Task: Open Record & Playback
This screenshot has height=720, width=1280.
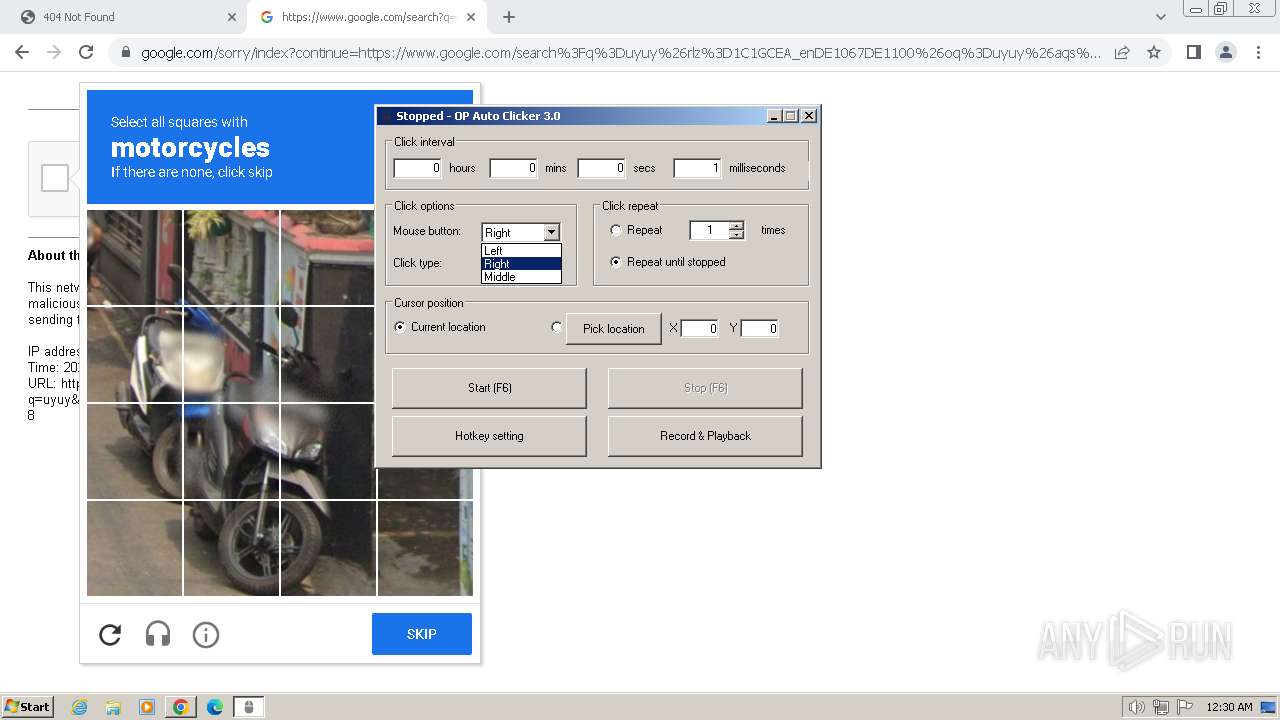Action: click(705, 436)
